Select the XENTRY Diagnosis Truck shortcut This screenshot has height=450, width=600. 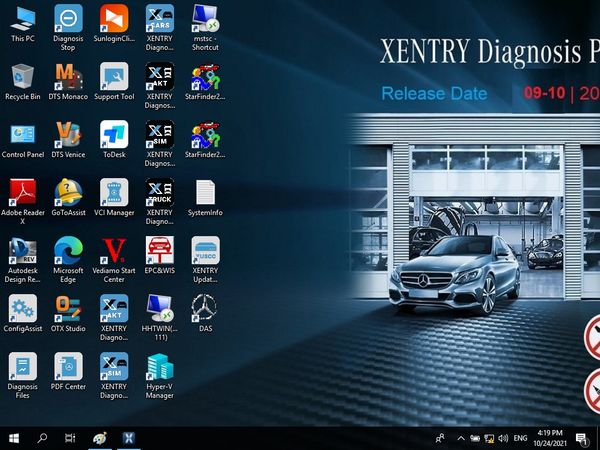click(x=159, y=192)
